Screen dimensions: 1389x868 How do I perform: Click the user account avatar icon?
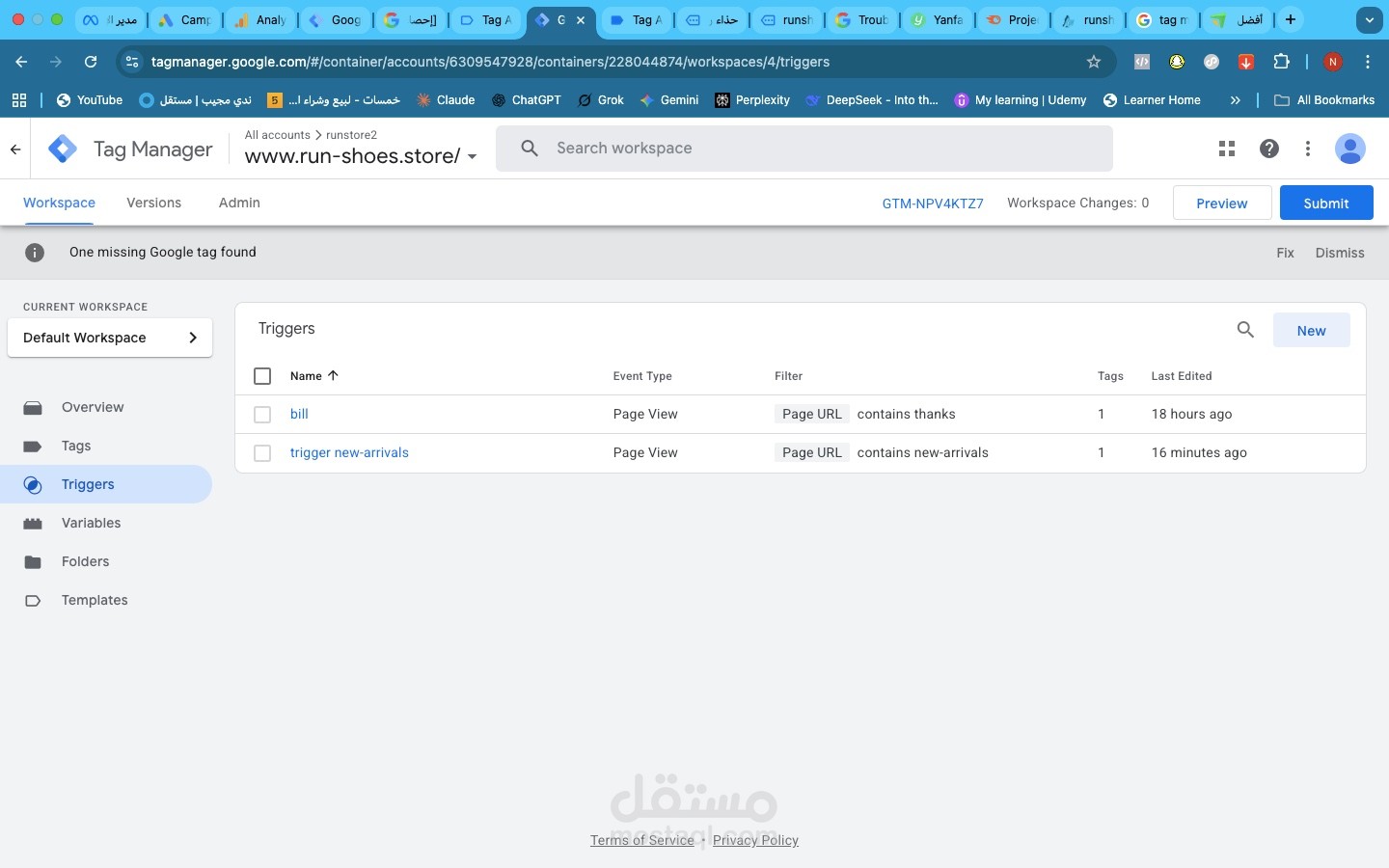(1349, 149)
